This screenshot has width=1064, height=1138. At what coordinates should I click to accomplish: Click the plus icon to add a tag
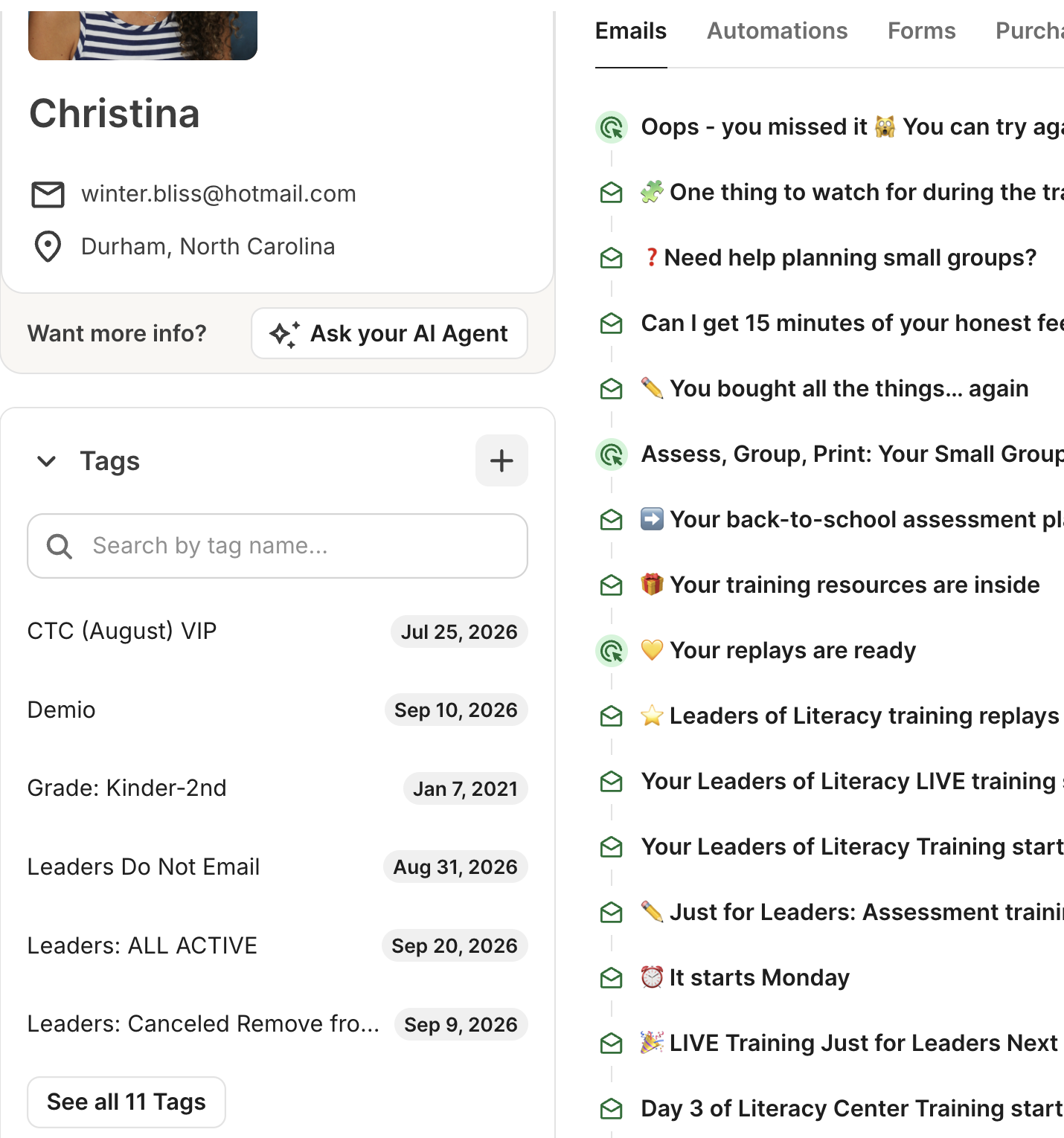(501, 460)
